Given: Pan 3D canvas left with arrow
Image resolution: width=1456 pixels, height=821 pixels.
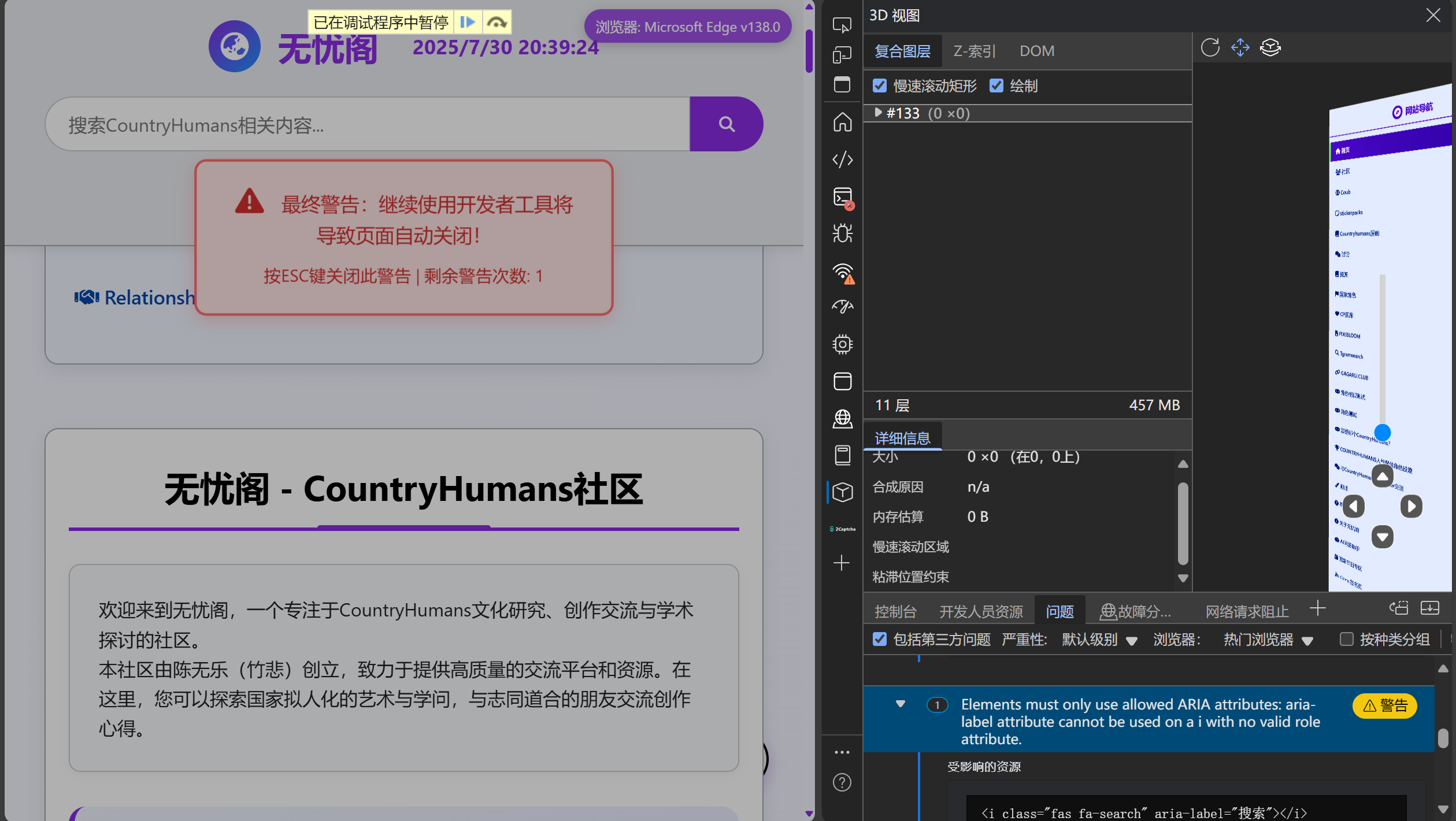Looking at the screenshot, I should click(1353, 507).
